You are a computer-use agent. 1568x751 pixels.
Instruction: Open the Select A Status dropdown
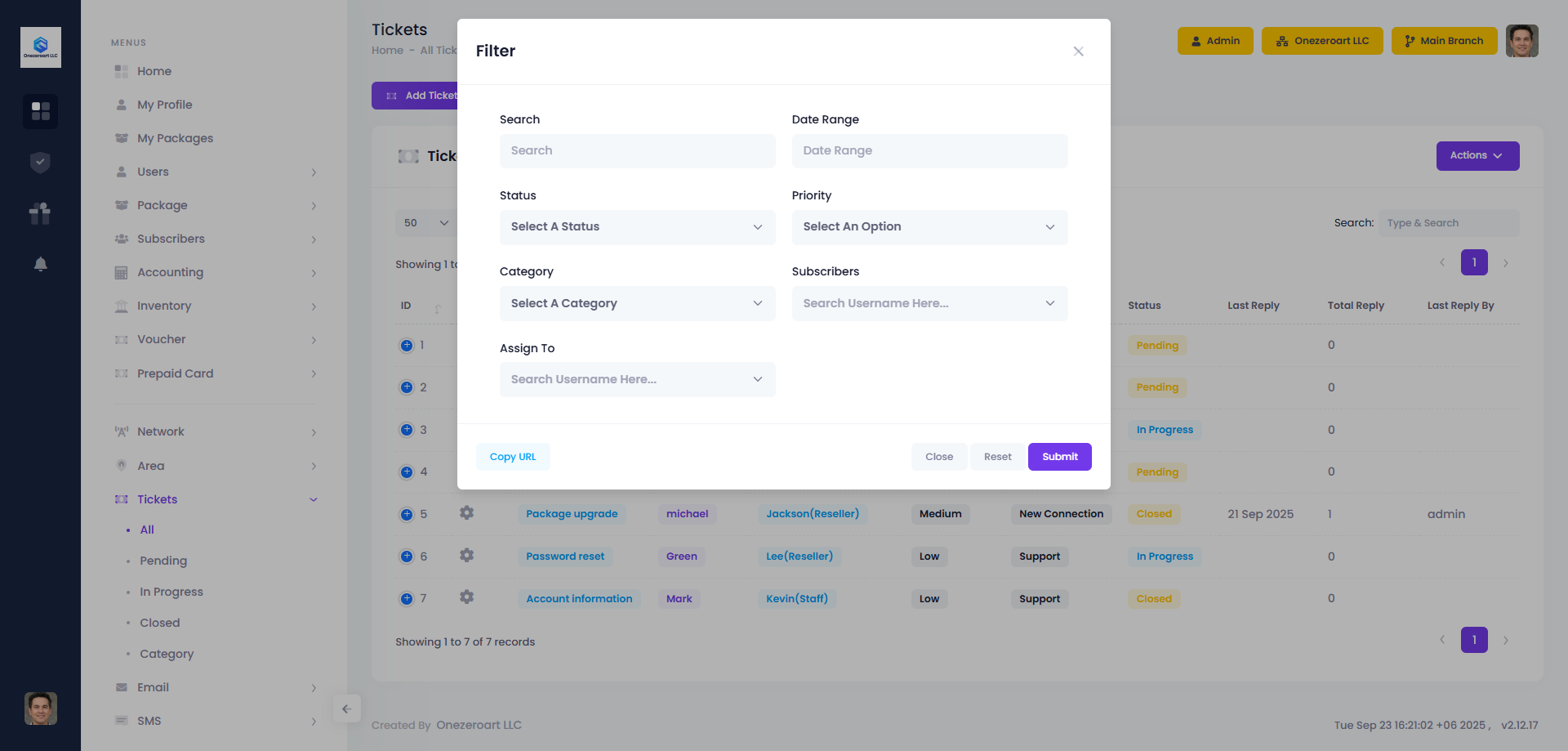637,227
